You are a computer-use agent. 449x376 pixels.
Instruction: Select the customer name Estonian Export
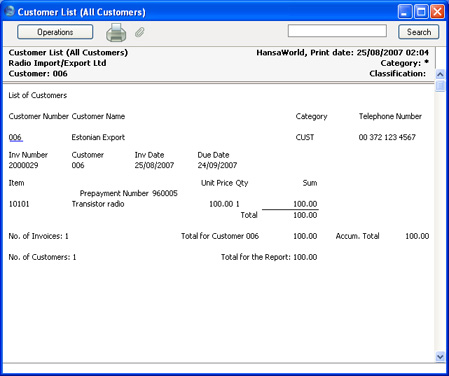click(x=98, y=137)
